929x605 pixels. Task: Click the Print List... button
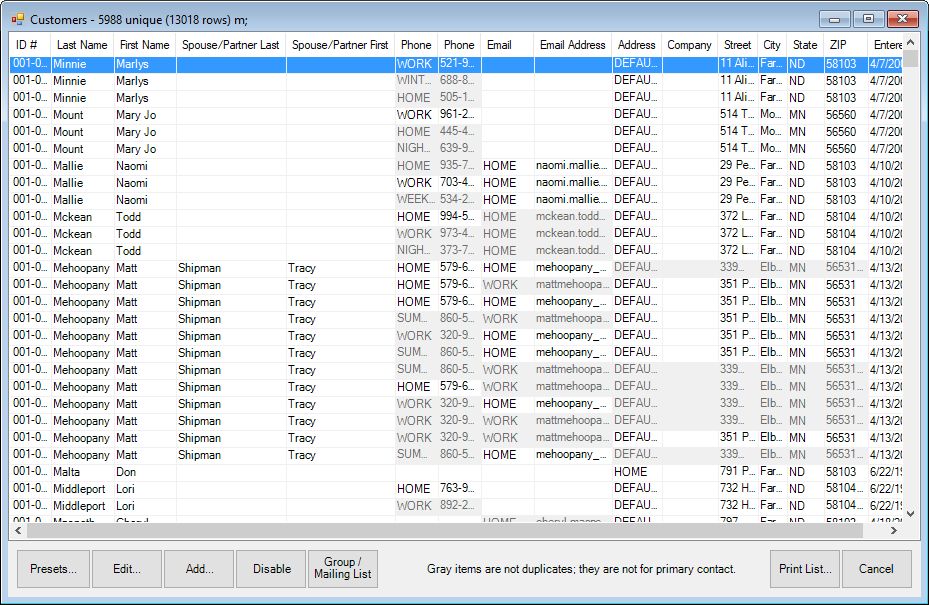(805, 569)
